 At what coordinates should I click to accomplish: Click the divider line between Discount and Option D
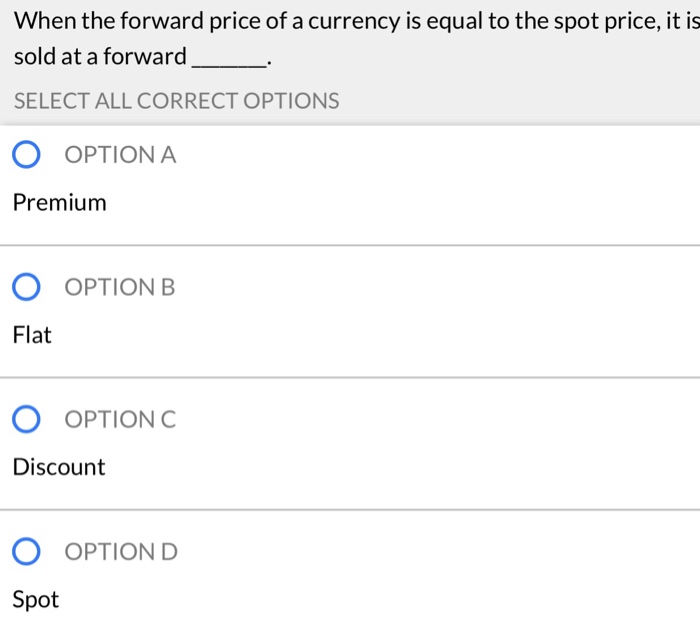[350, 510]
